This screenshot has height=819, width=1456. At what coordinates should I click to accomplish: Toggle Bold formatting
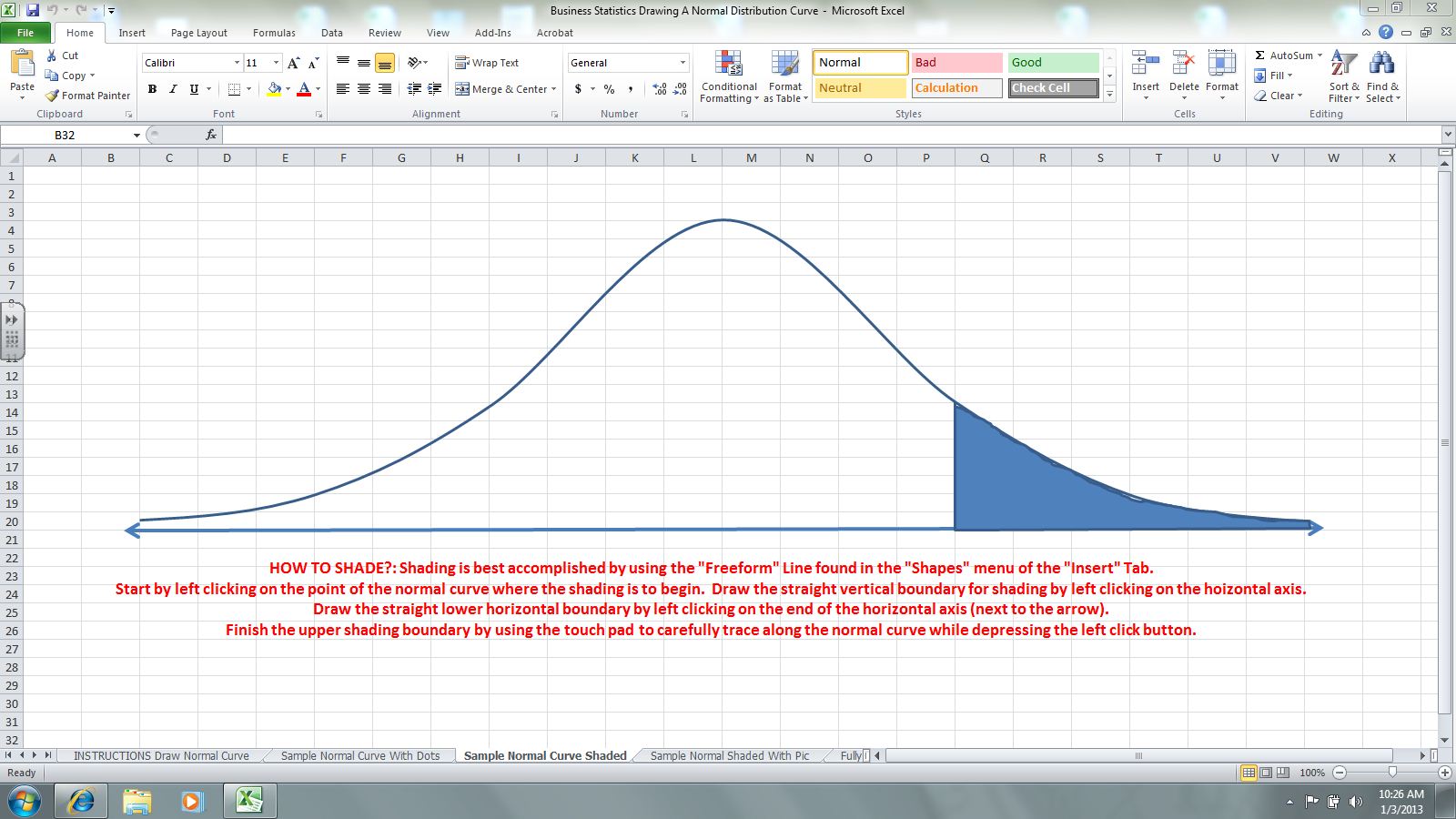pyautogui.click(x=152, y=89)
